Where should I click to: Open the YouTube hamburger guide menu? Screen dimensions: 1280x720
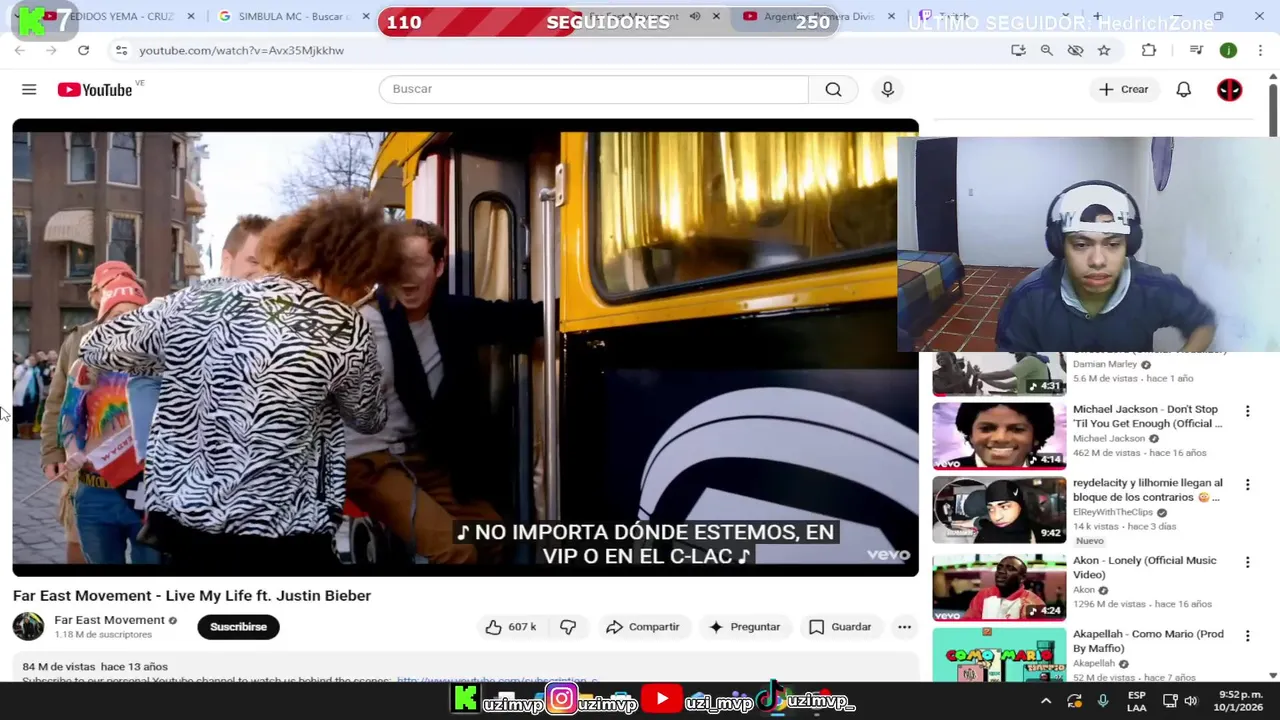[29, 89]
